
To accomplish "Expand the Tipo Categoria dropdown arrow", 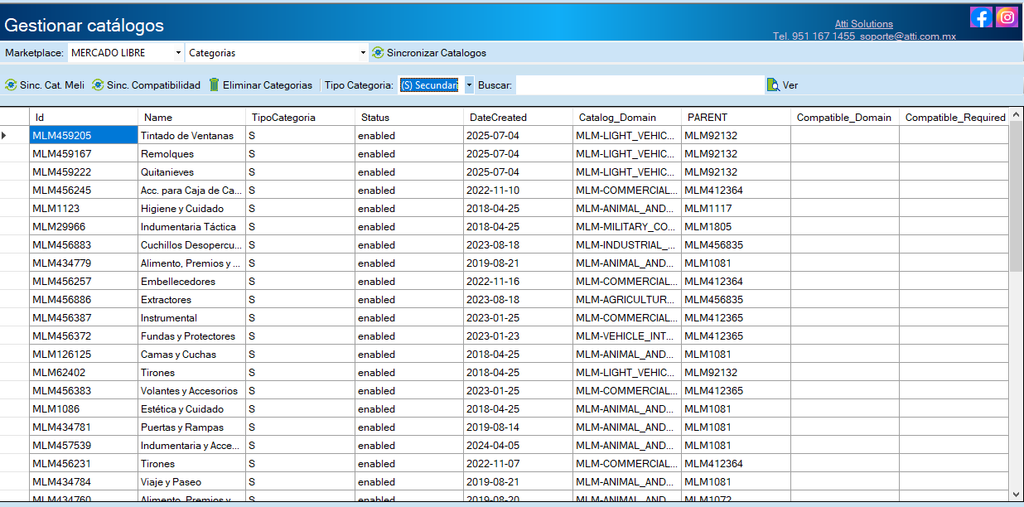I will point(469,85).
